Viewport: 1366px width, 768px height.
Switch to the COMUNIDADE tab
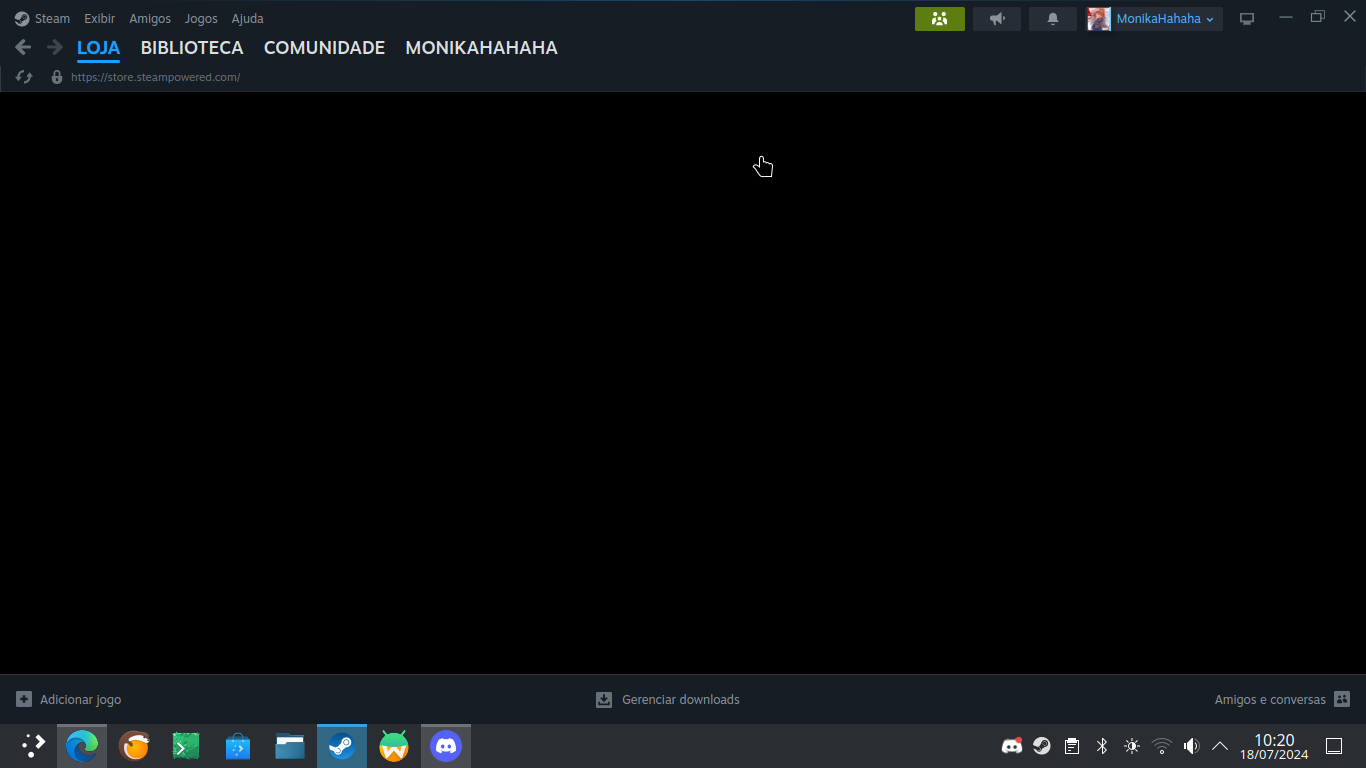[x=324, y=48]
